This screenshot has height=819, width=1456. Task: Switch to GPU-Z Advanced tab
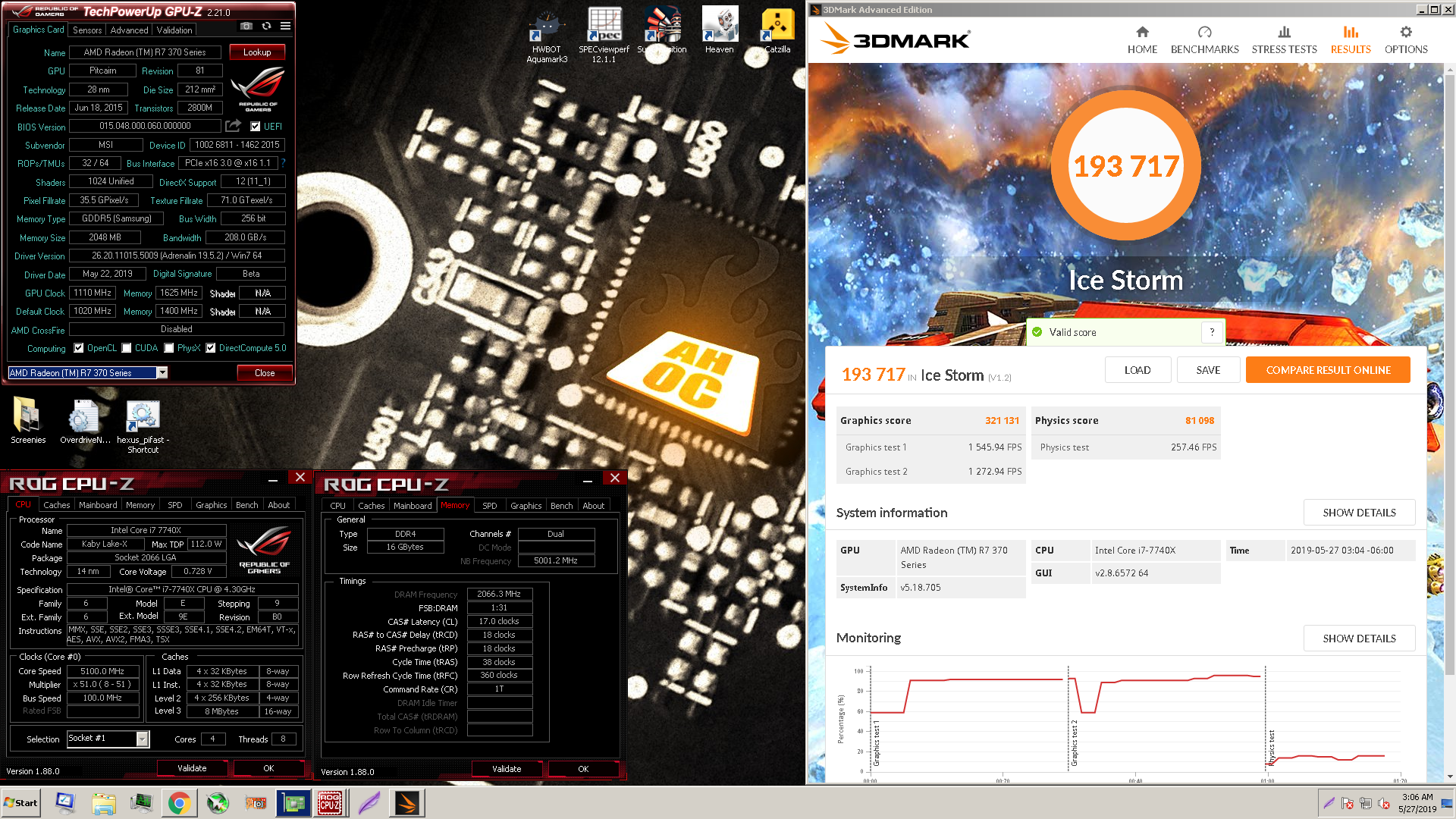point(129,30)
